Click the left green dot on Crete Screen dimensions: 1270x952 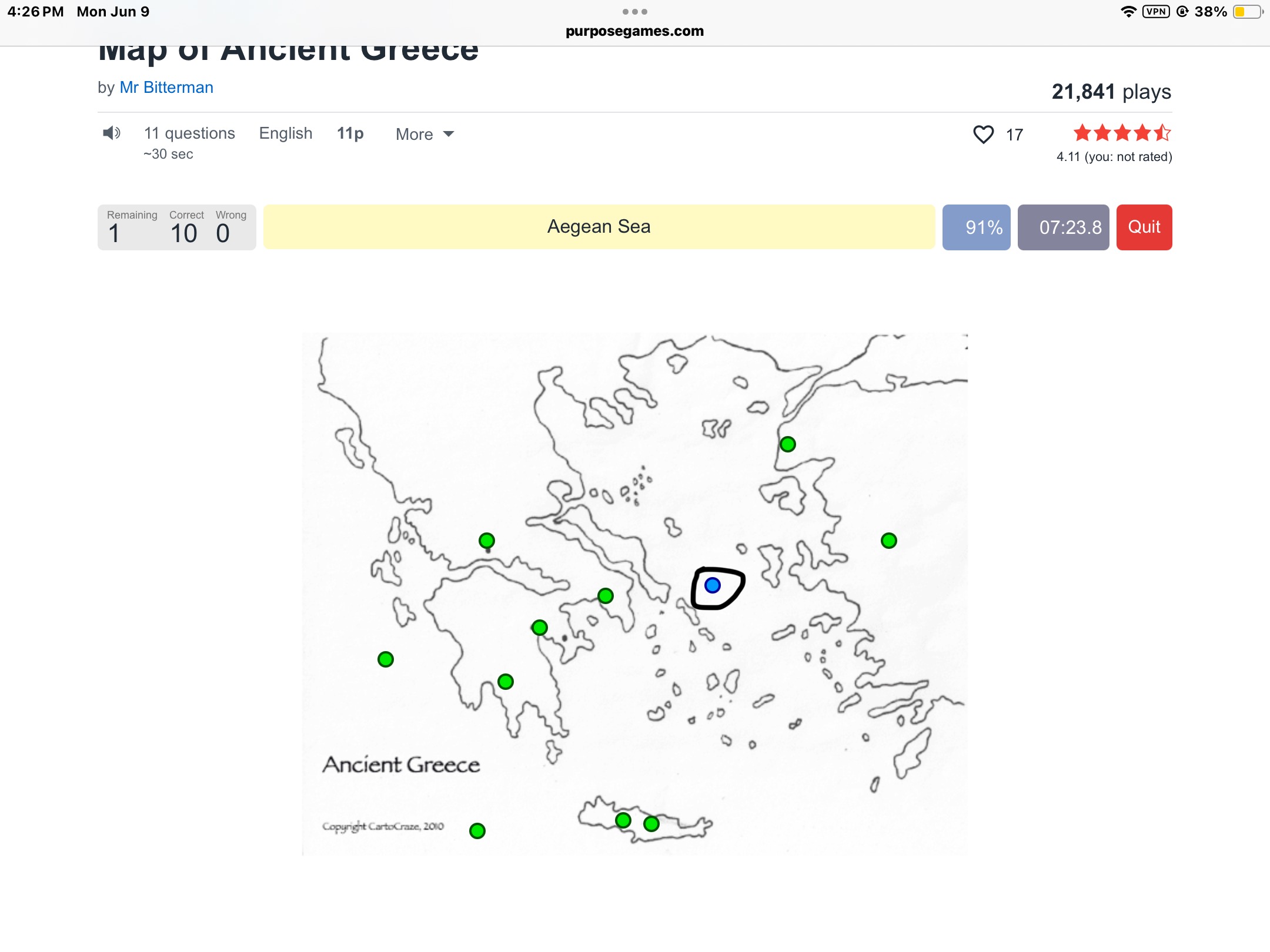[623, 820]
